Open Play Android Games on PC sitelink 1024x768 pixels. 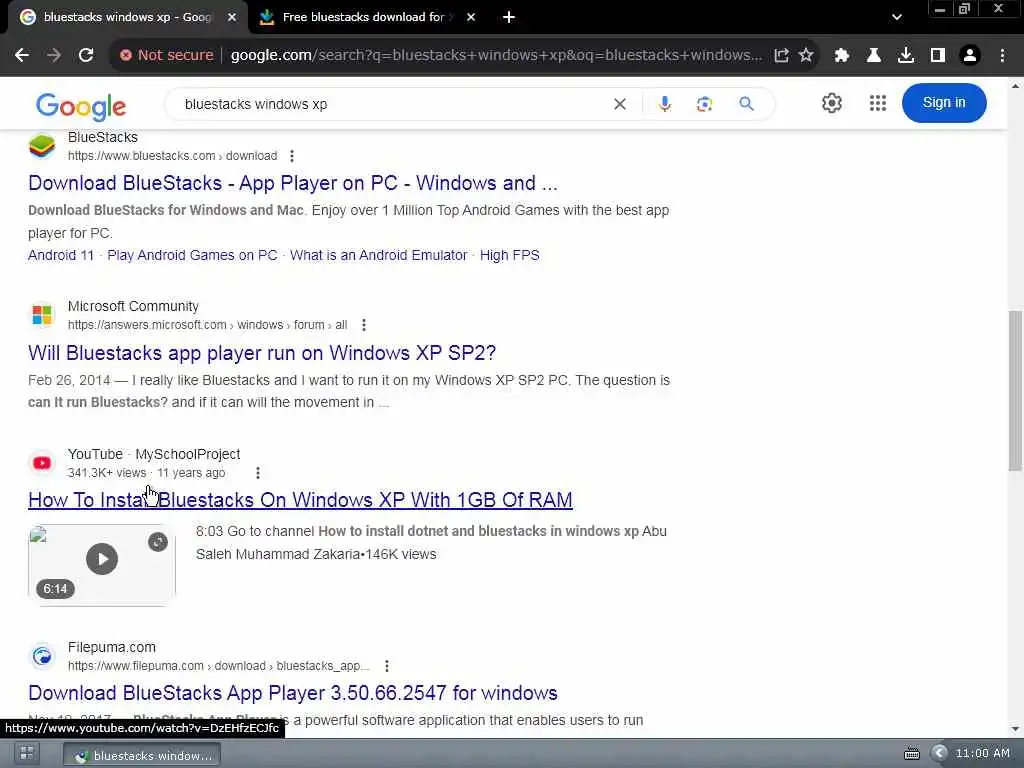click(x=192, y=255)
